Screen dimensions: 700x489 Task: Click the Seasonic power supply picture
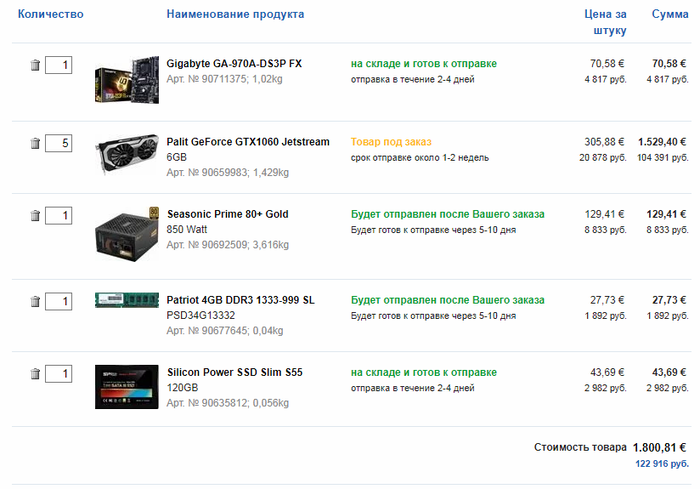(x=127, y=234)
